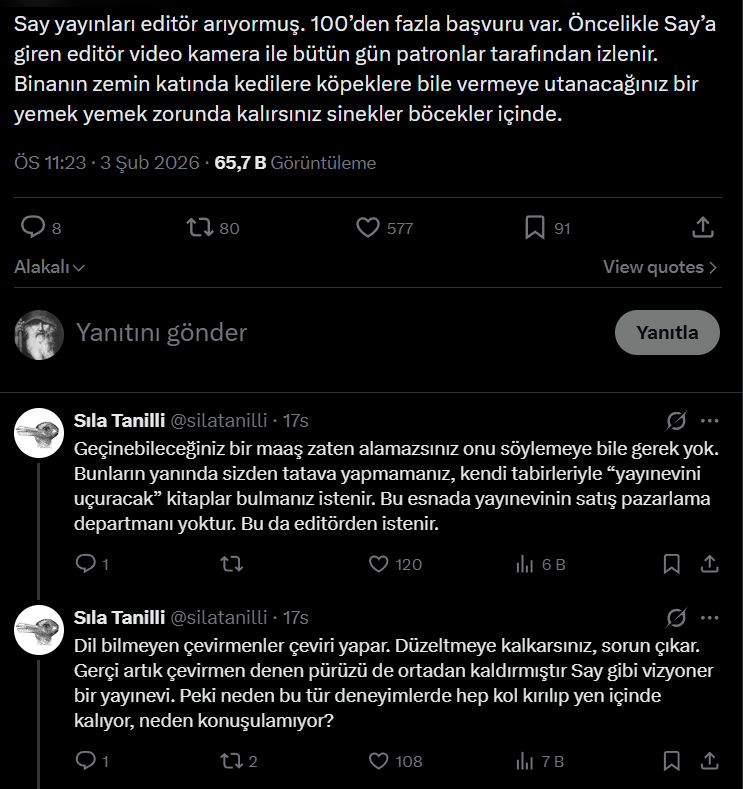Like the main tweet with 577 likes
The width and height of the screenshot is (743, 789).
(x=368, y=228)
